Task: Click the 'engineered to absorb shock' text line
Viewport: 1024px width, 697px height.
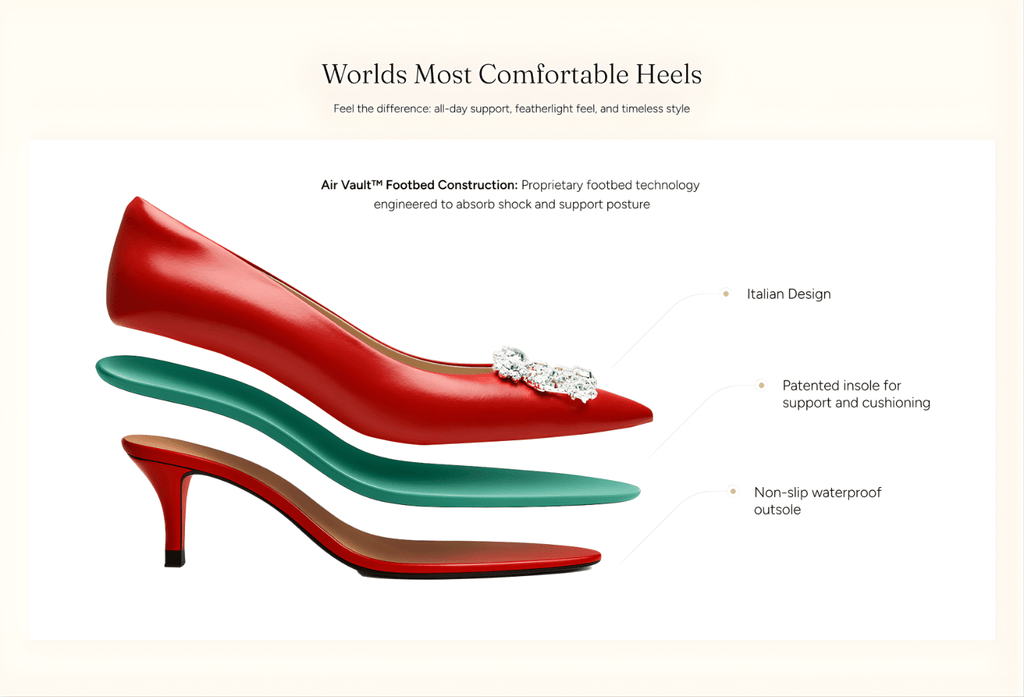Action: (511, 204)
